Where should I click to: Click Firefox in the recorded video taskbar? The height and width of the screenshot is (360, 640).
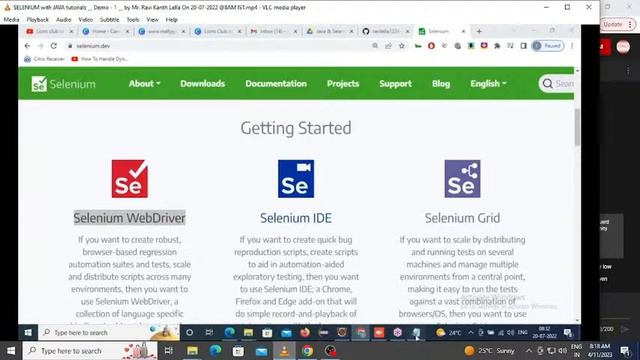305,333
